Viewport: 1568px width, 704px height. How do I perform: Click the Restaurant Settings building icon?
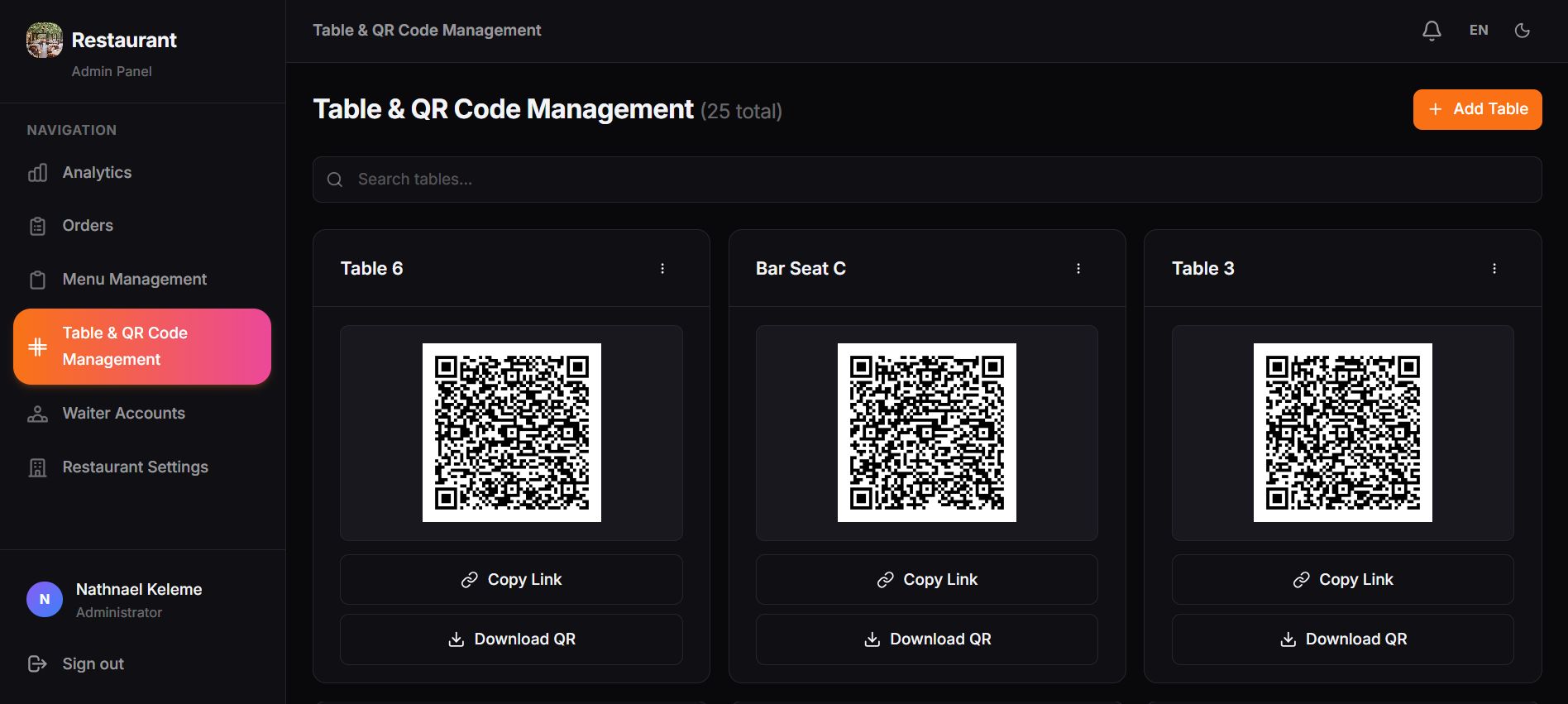click(37, 467)
